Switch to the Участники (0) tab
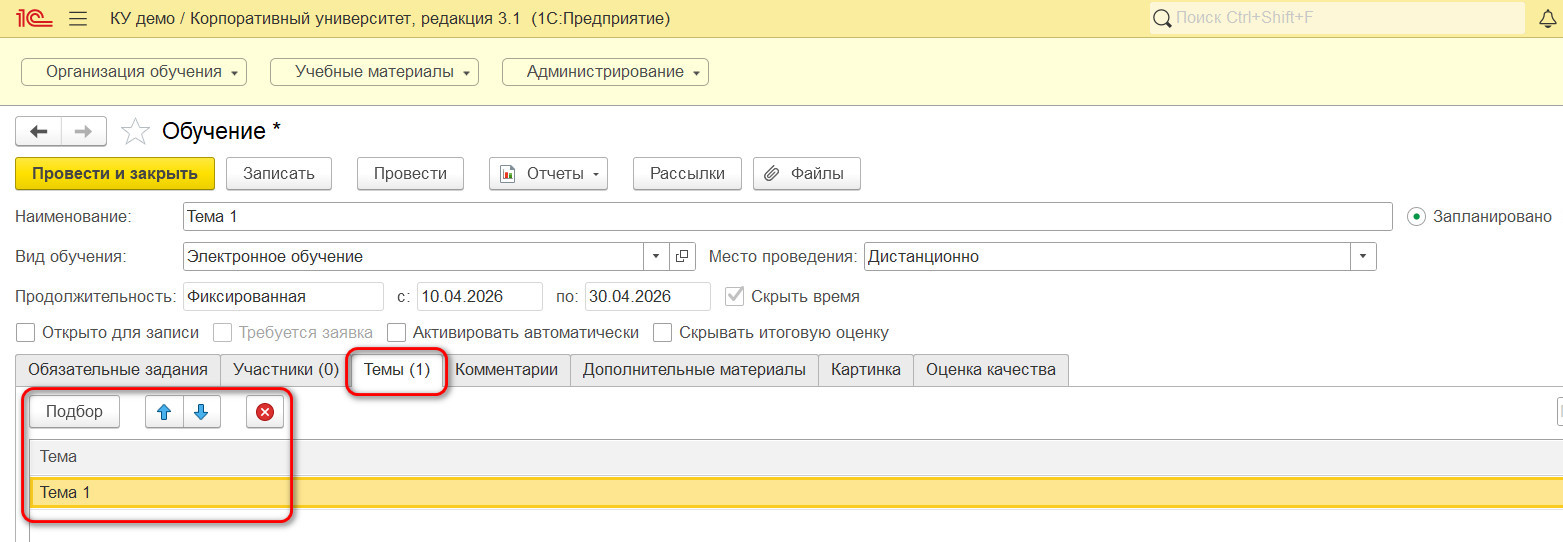This screenshot has width=1563, height=542. click(x=286, y=370)
